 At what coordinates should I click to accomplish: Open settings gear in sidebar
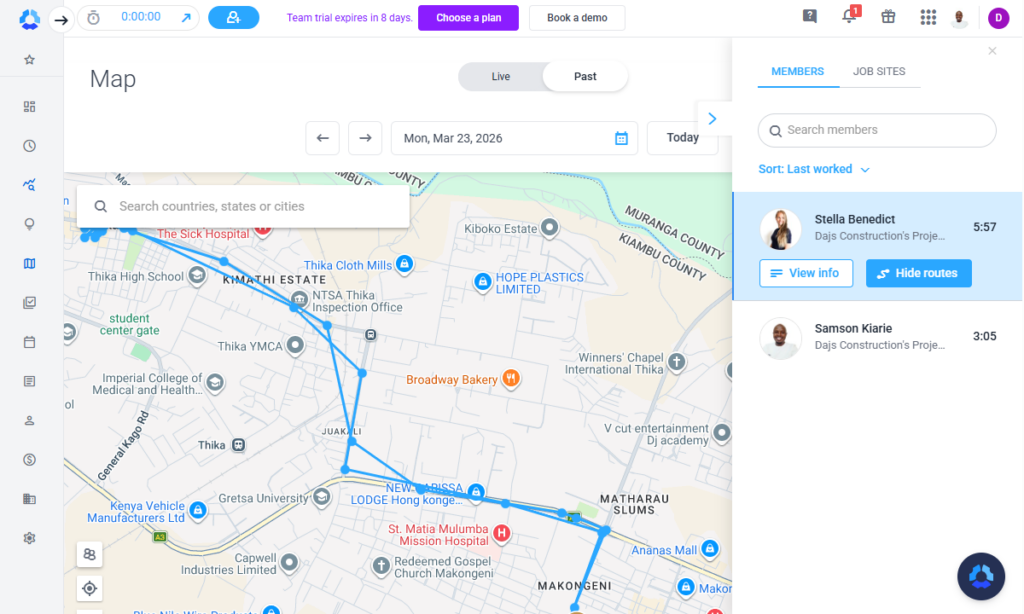tap(29, 538)
